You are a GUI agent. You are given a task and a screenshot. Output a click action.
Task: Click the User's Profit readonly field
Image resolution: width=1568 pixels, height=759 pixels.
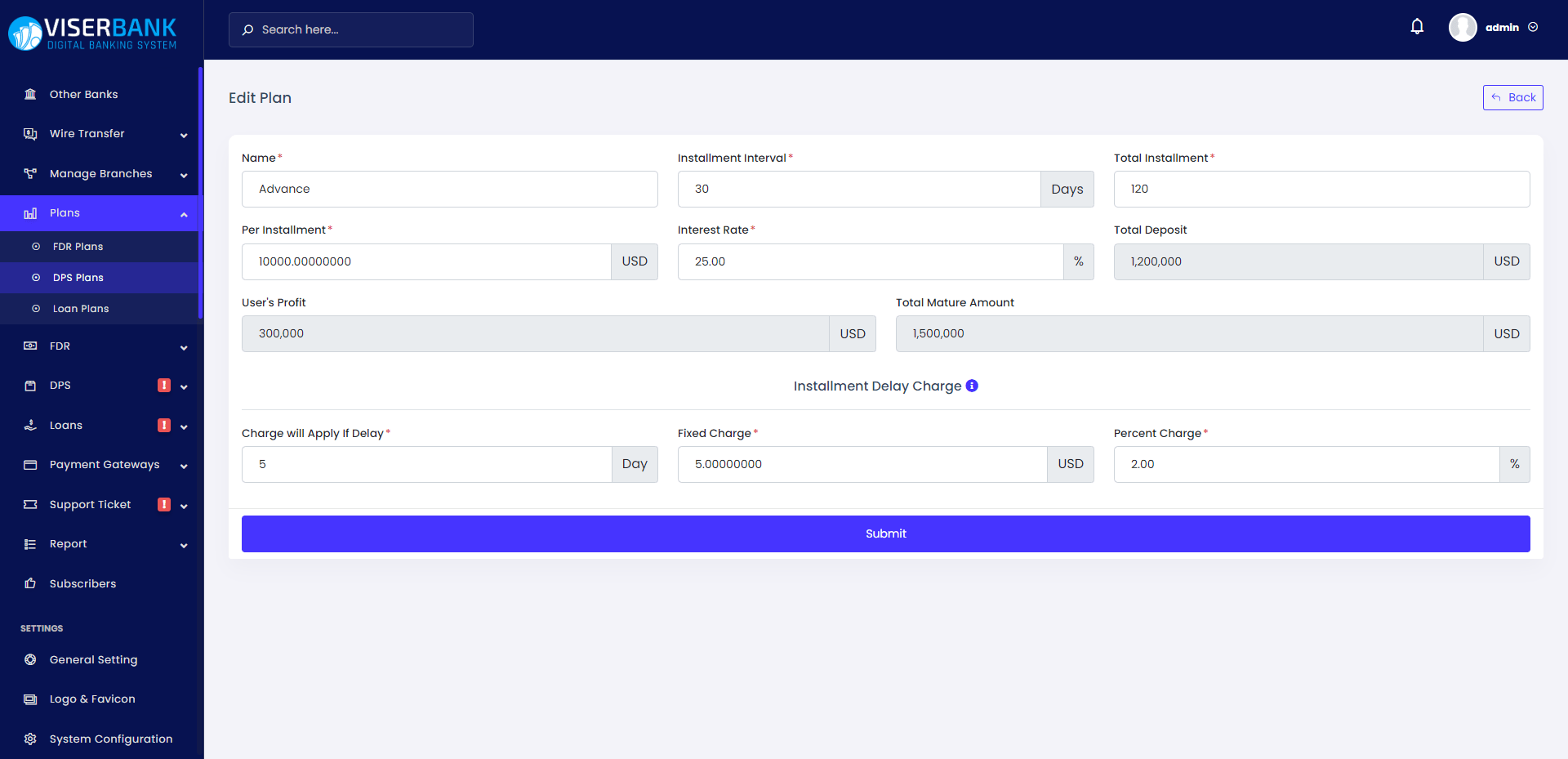tap(536, 333)
